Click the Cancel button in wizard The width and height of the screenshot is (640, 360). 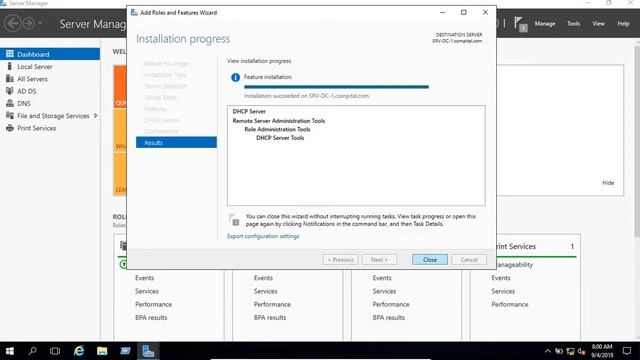[469, 260]
